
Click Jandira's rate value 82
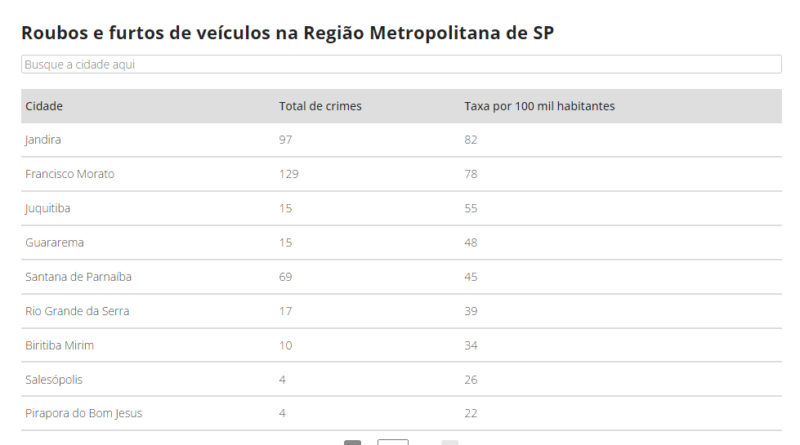471,140
